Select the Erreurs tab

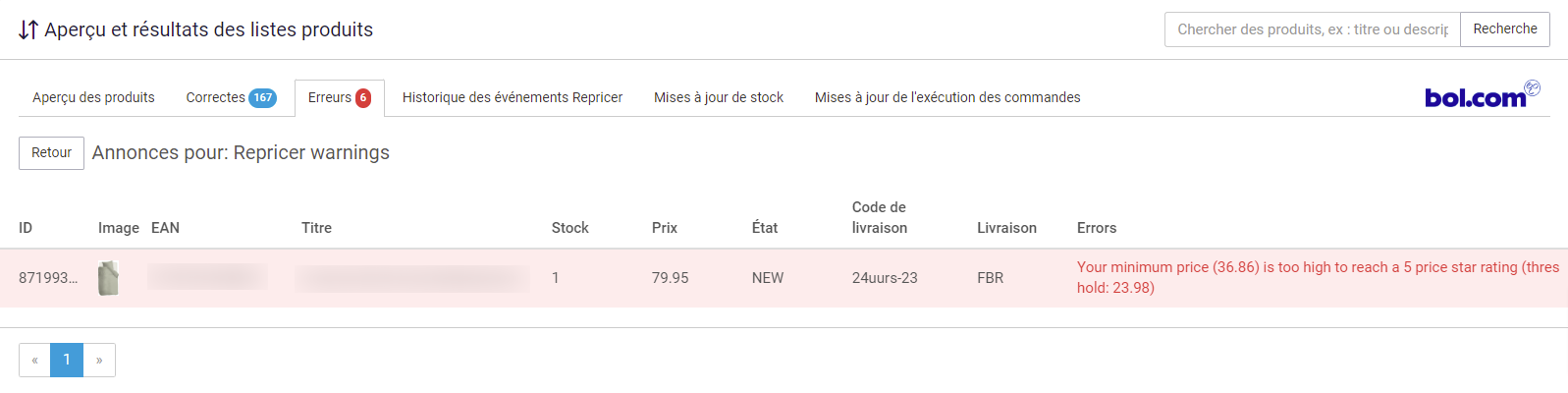[340, 98]
